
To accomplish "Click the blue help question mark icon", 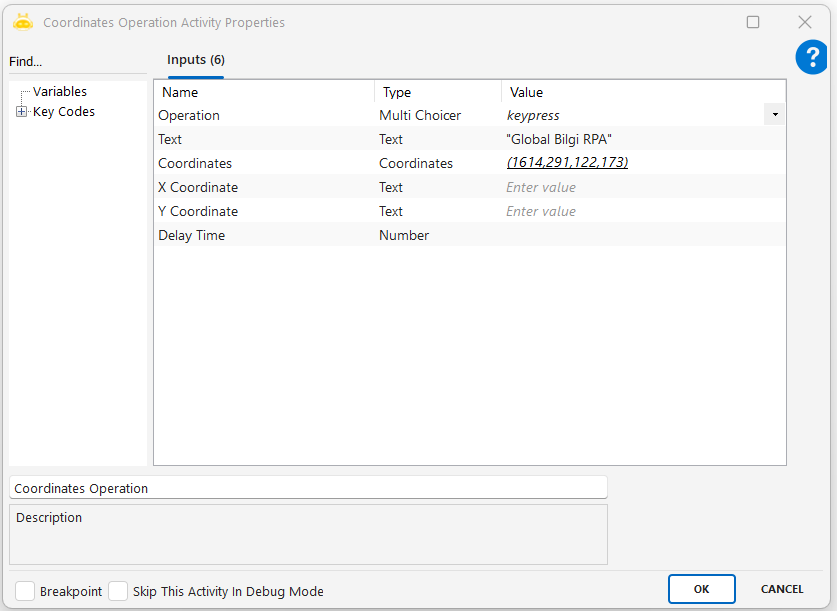I will click(811, 57).
